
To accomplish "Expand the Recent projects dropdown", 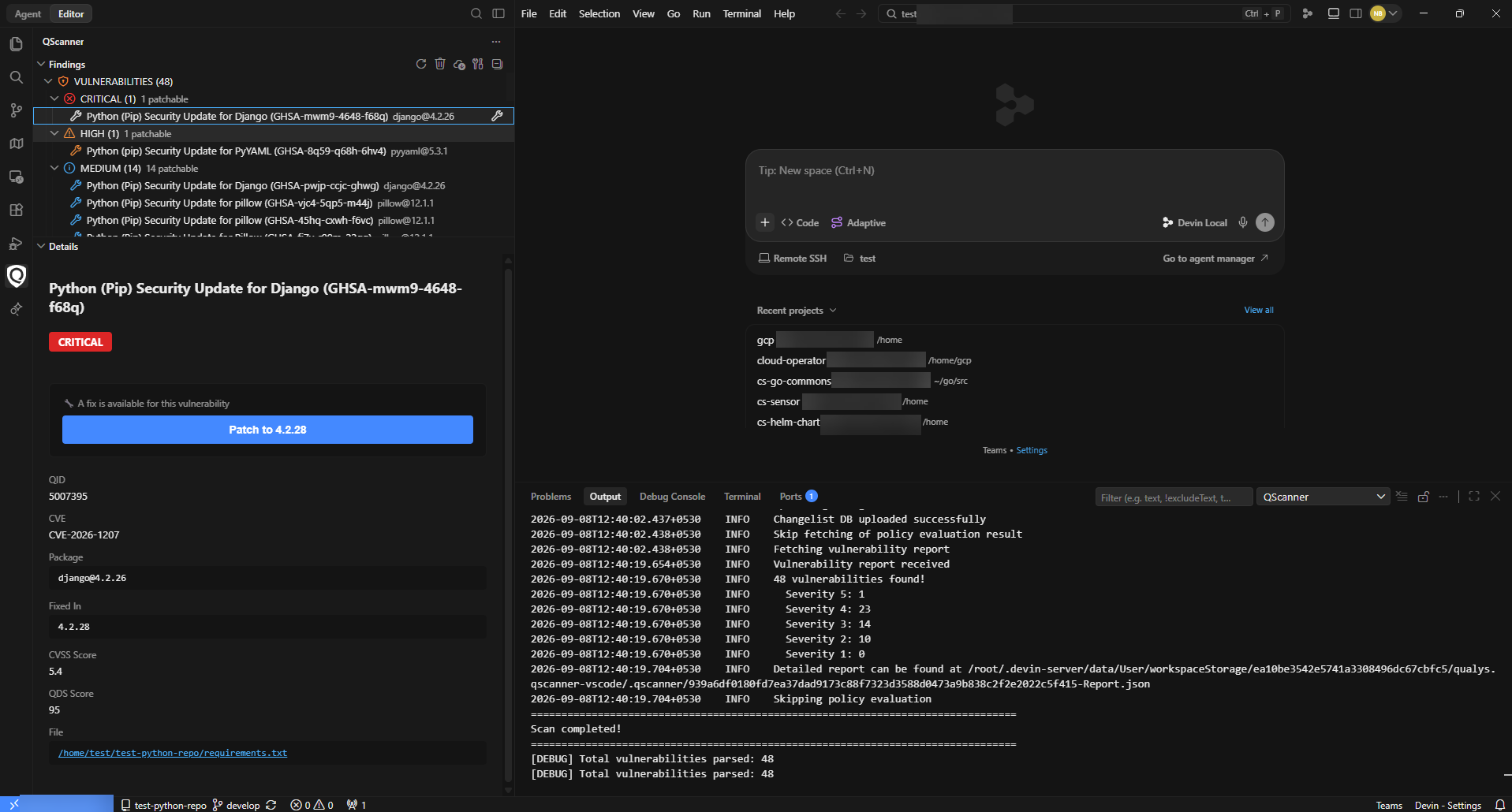I will pos(797,311).
